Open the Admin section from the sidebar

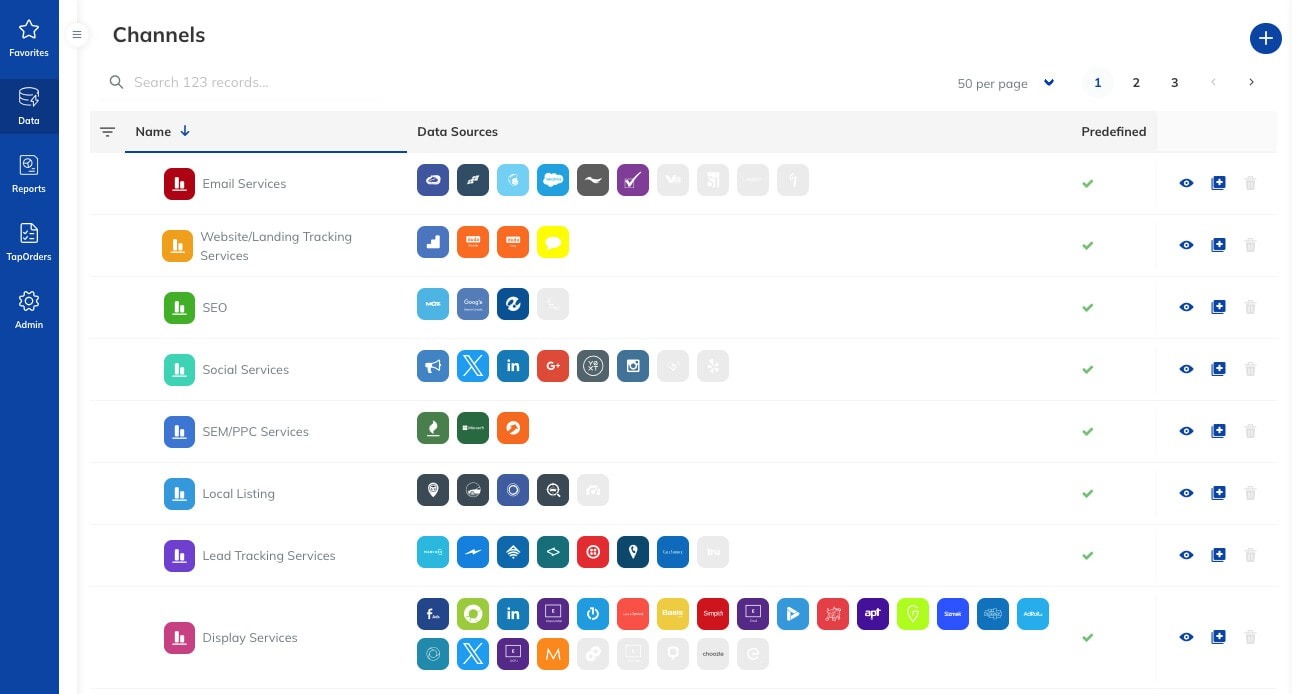click(x=28, y=307)
